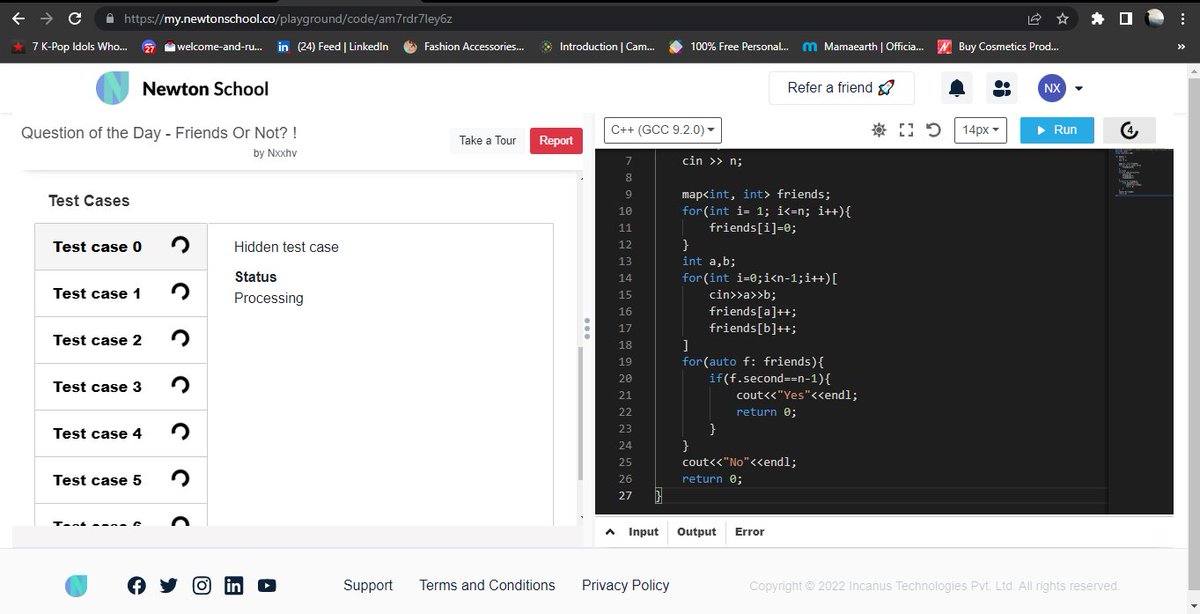This screenshot has width=1200, height=614.
Task: Open the LinkedIn footer icon
Action: click(x=233, y=586)
